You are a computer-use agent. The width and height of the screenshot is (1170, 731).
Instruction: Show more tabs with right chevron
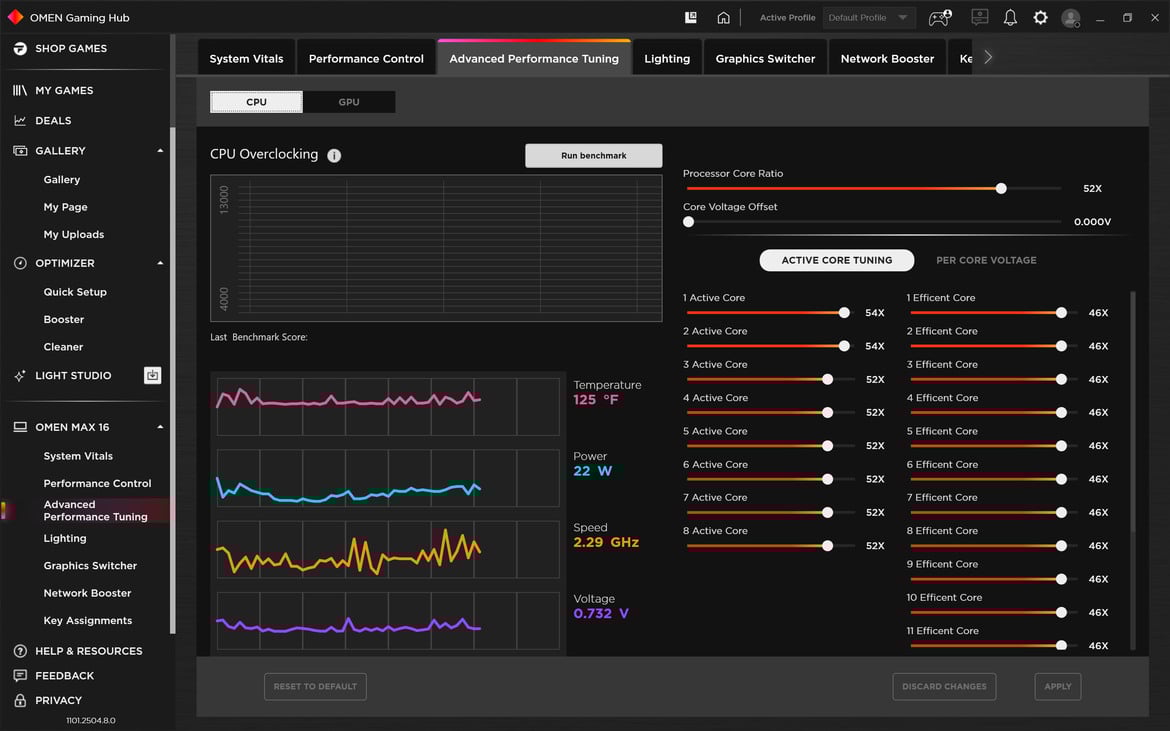tap(988, 57)
